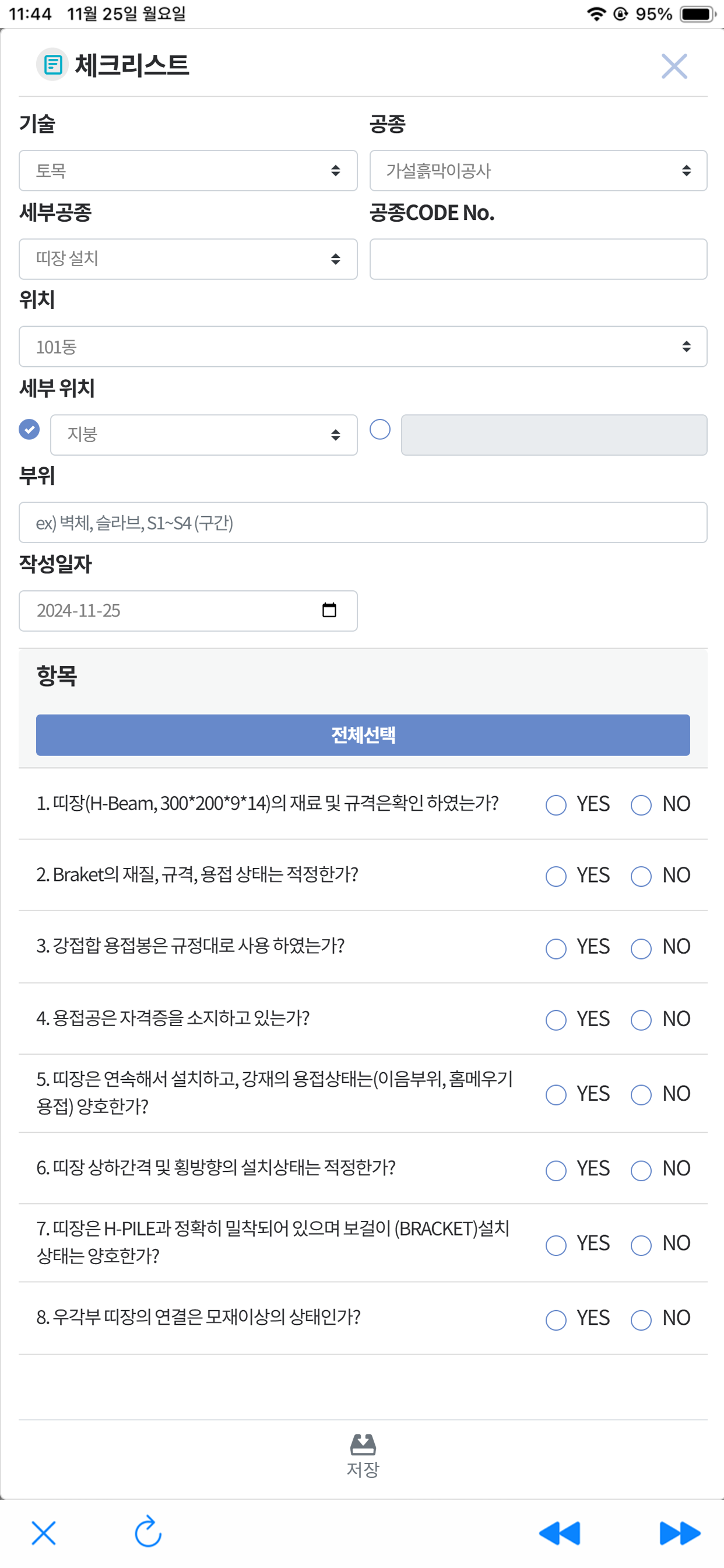Select YES for question 8 on 우각부 띠장
Image resolution: width=724 pixels, height=1568 pixels.
point(556,1319)
